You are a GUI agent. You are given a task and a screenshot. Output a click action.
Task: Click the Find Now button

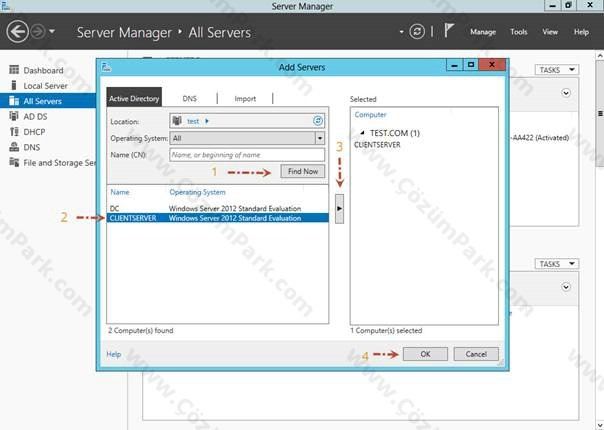(303, 171)
